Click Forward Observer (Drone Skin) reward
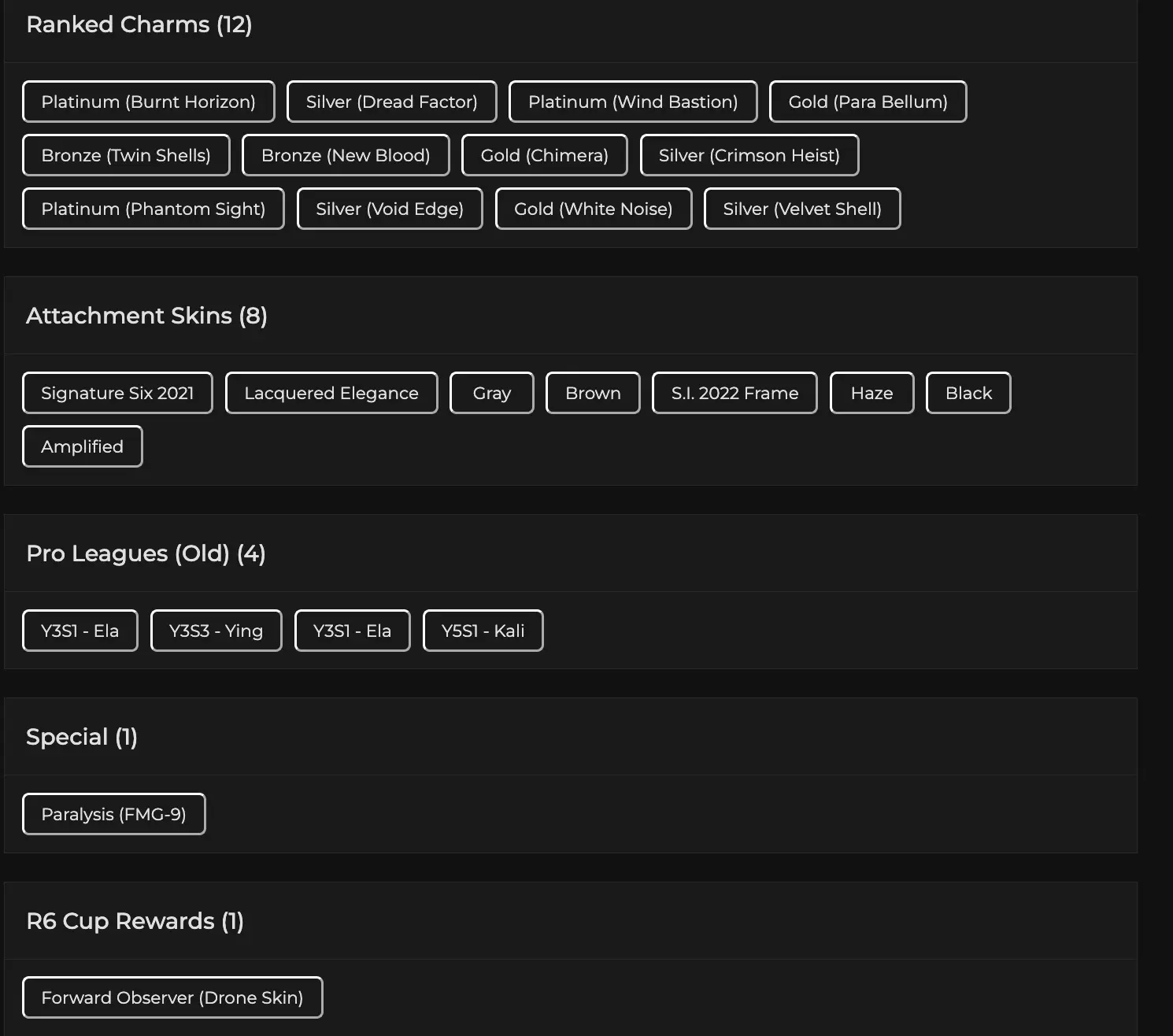 click(x=172, y=997)
